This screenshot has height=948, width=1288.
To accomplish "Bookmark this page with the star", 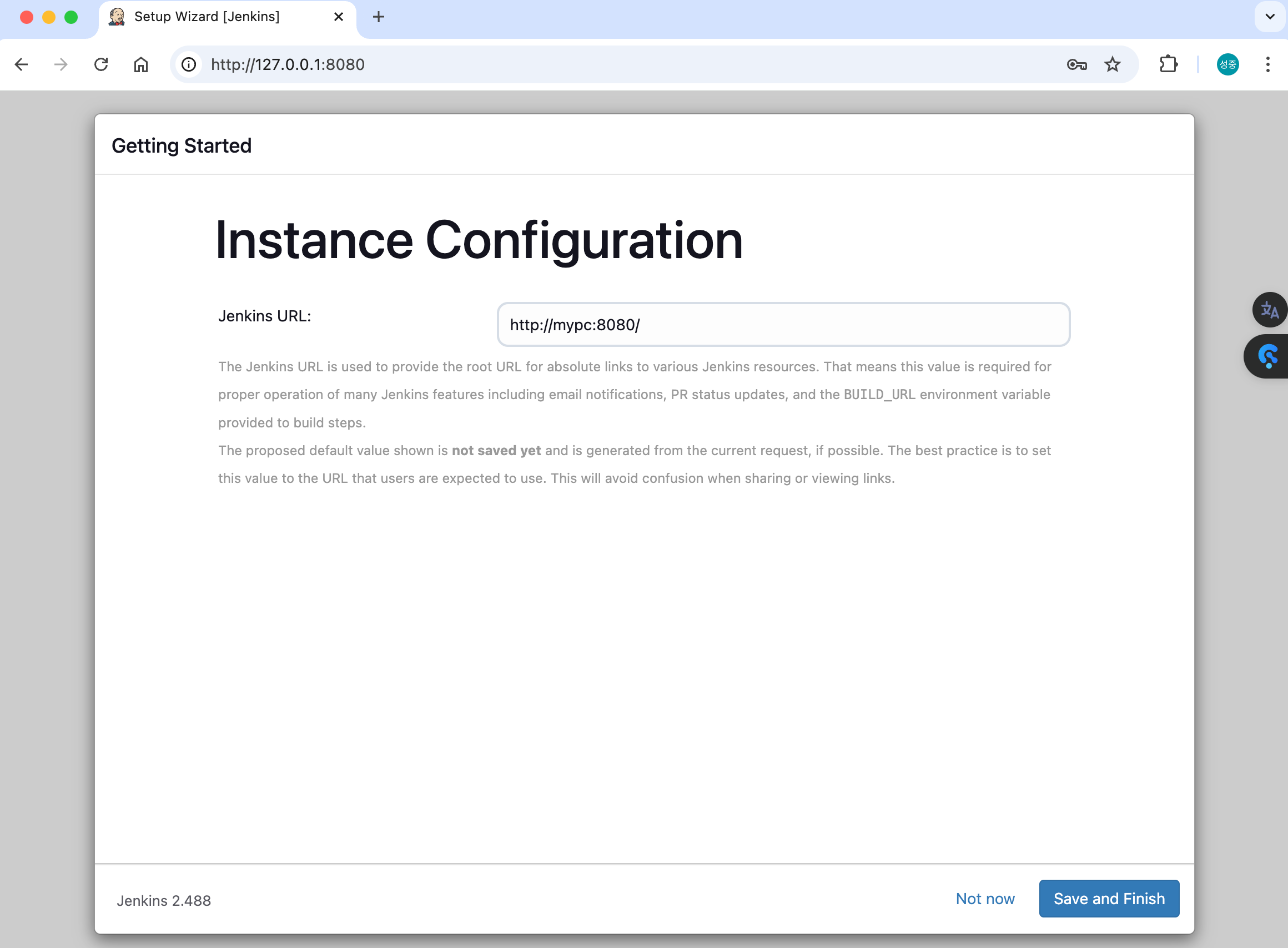I will 1112,64.
